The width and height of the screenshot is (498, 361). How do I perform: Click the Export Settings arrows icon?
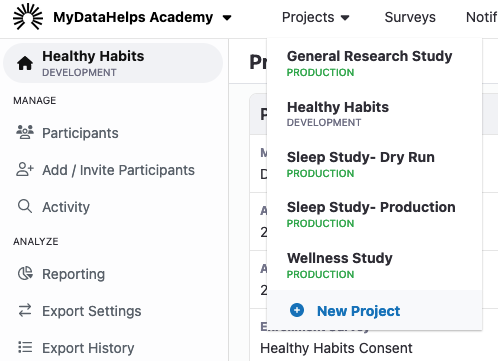pyautogui.click(x=25, y=310)
